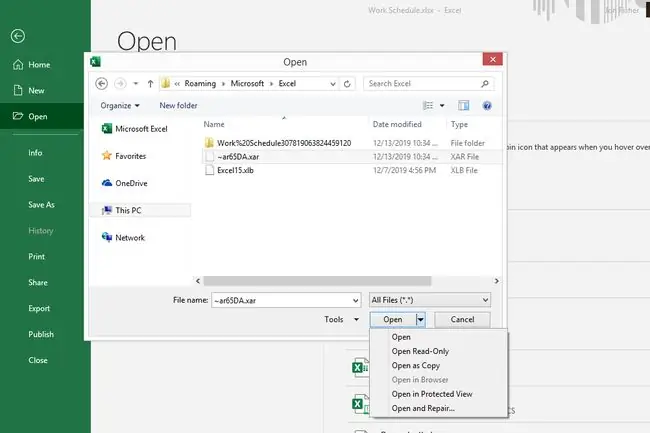Image resolution: width=650 pixels, height=433 pixels.
Task: Sort by the Type column header
Action: 459,124
